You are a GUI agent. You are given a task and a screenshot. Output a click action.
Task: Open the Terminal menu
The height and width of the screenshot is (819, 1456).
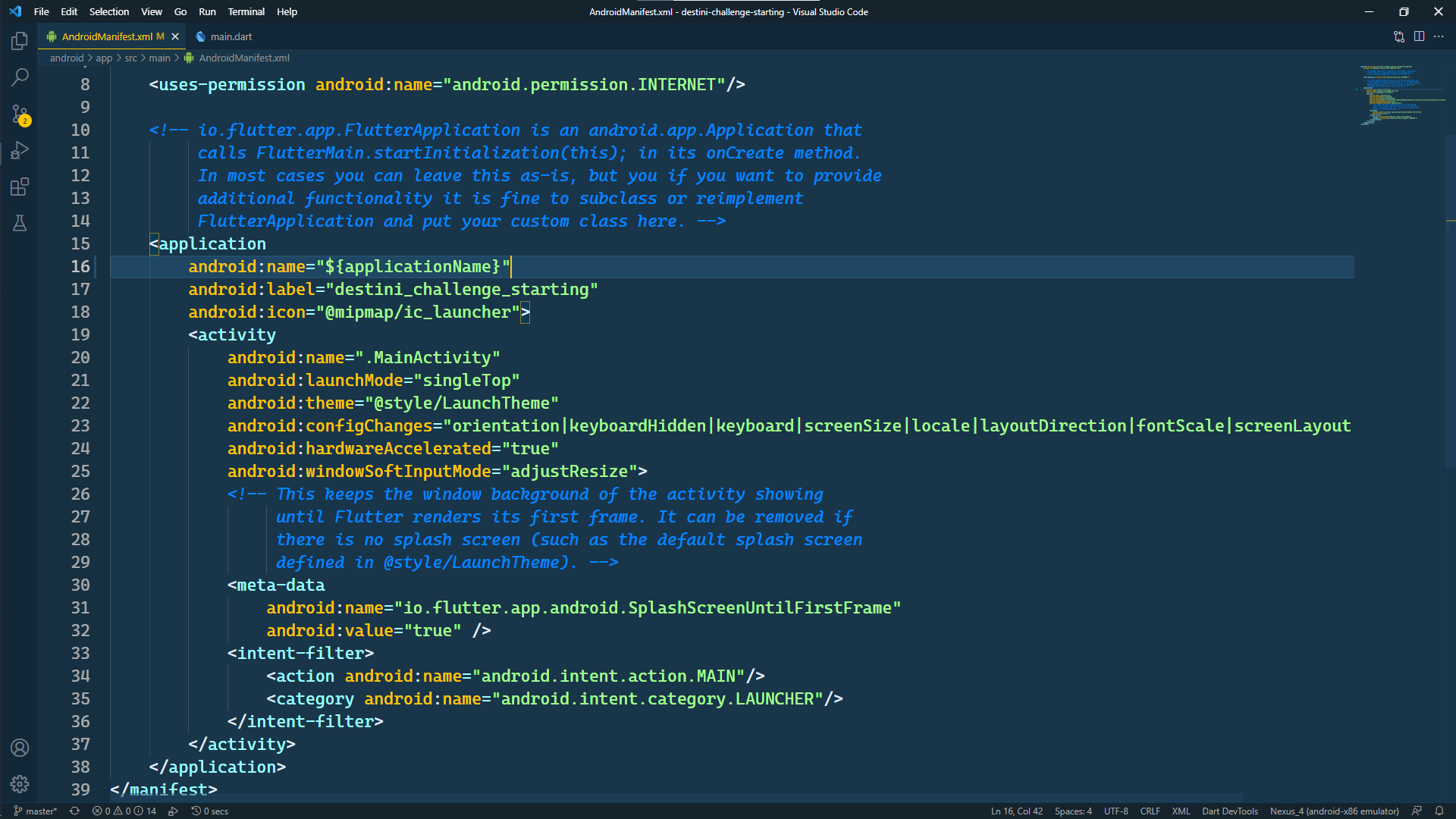coord(246,11)
